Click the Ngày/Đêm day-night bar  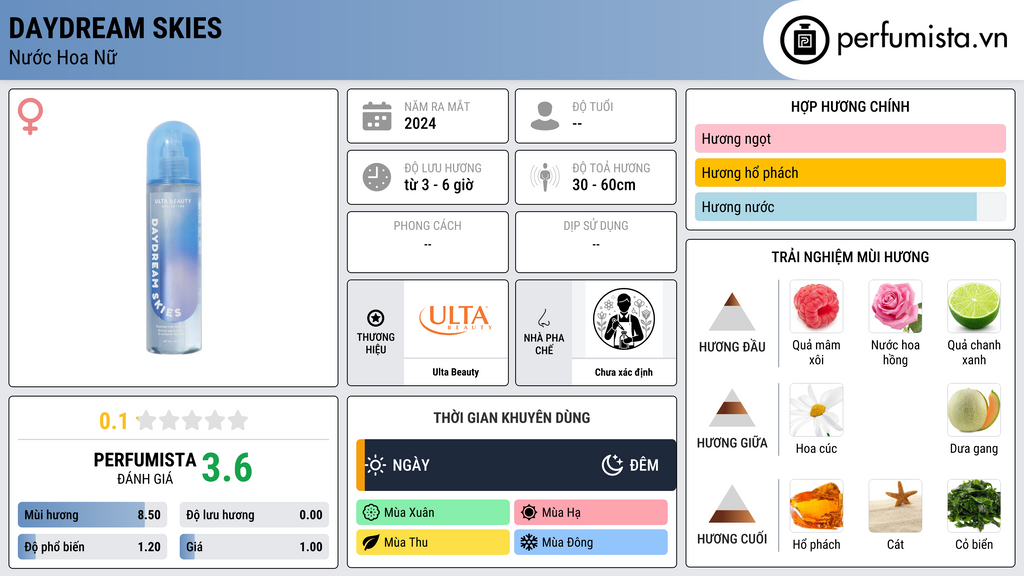coord(516,465)
